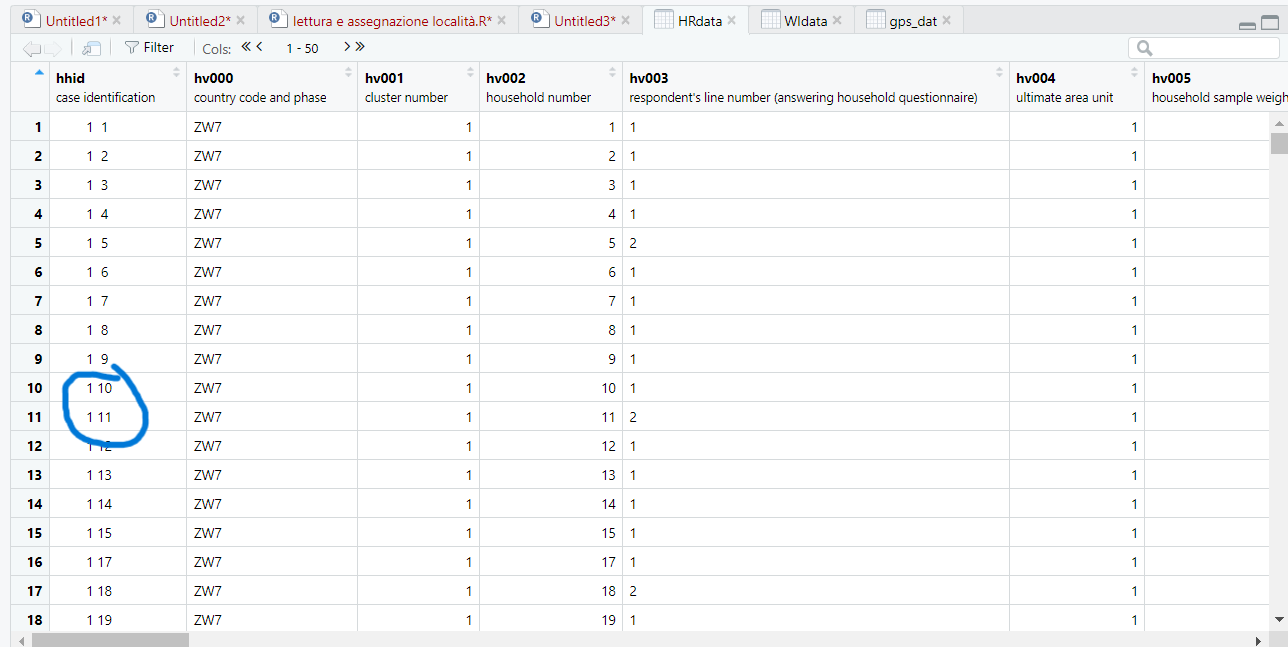The image size is (1288, 647).
Task: Click the horizontal scrollbar thumb
Action: click(110, 639)
